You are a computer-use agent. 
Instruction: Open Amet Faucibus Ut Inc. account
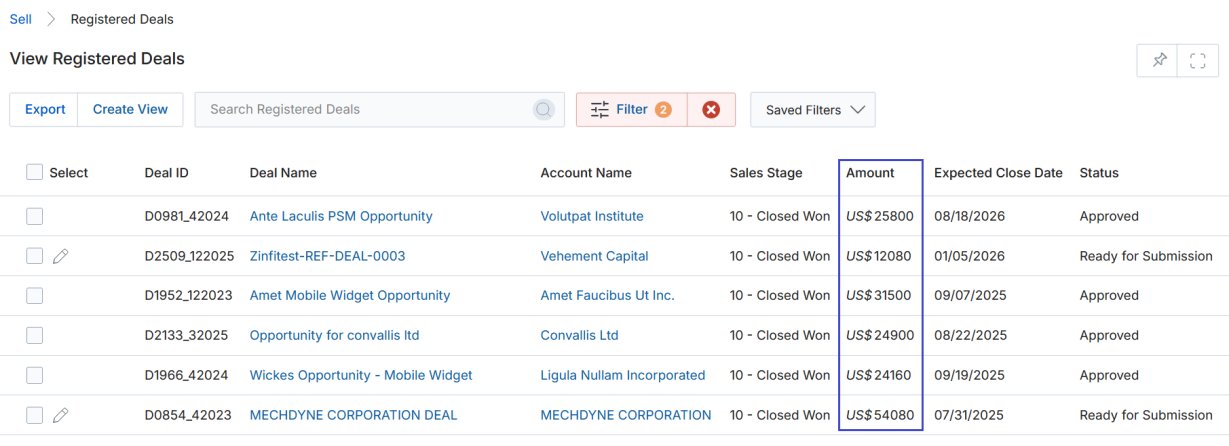[x=607, y=295]
